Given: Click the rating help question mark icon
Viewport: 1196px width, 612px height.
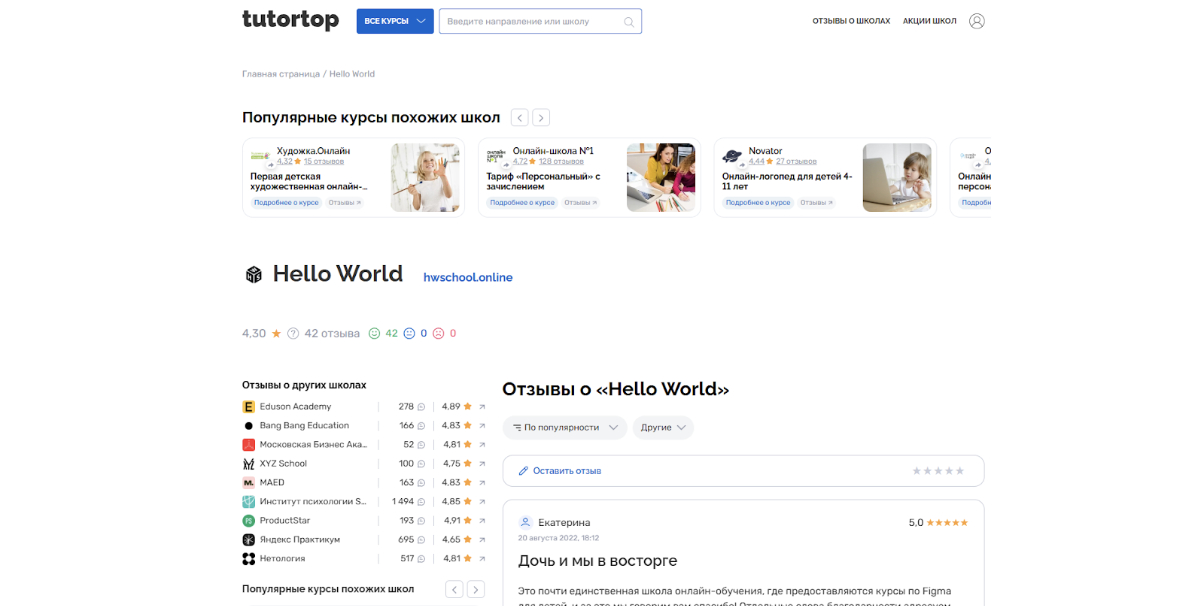Looking at the screenshot, I should (293, 333).
